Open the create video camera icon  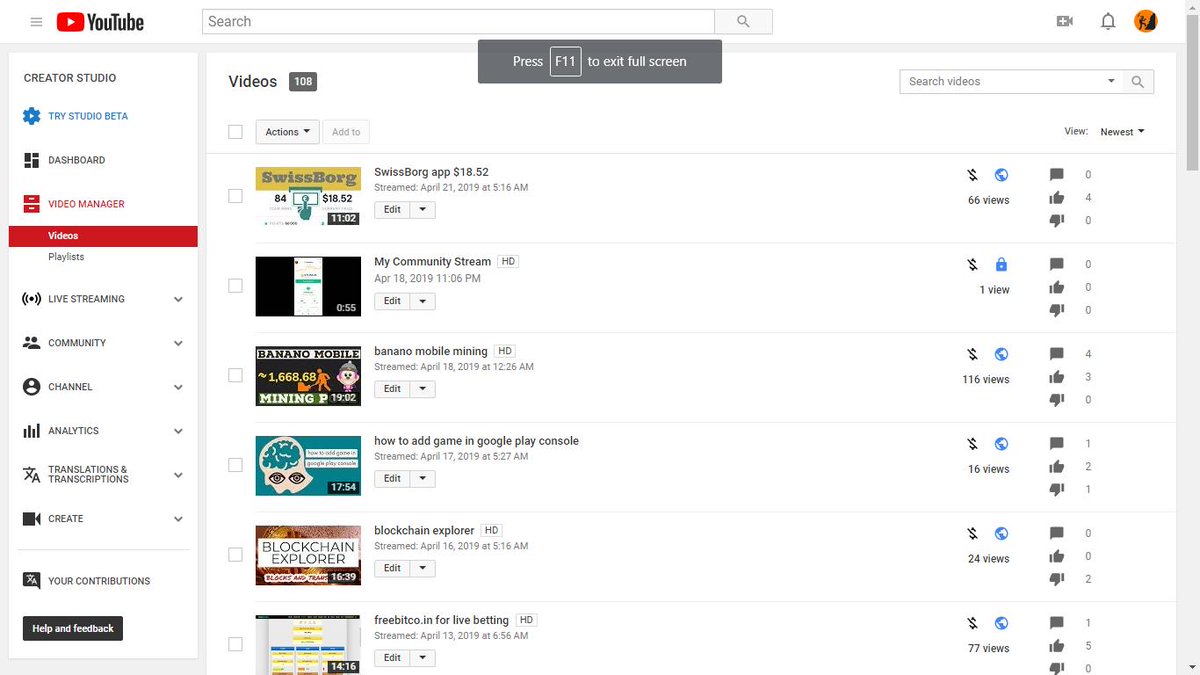pos(1064,21)
